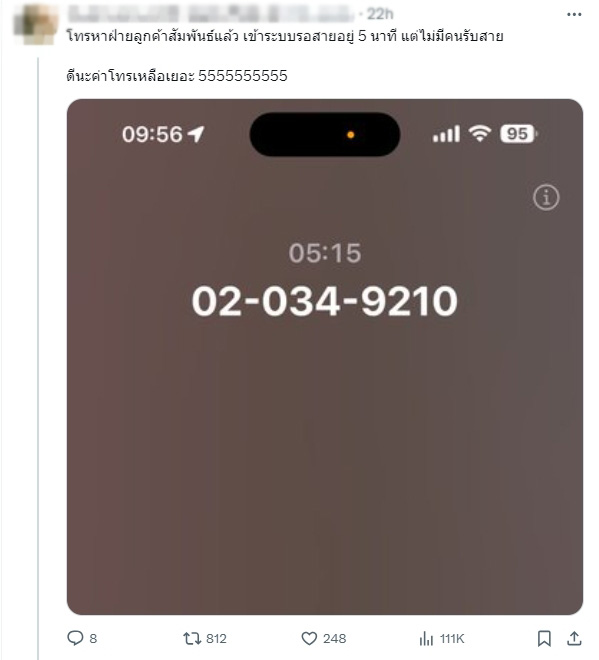Screen dimensions: 599x660
Task: Like the tweet with the heart icon
Action: click(309, 639)
